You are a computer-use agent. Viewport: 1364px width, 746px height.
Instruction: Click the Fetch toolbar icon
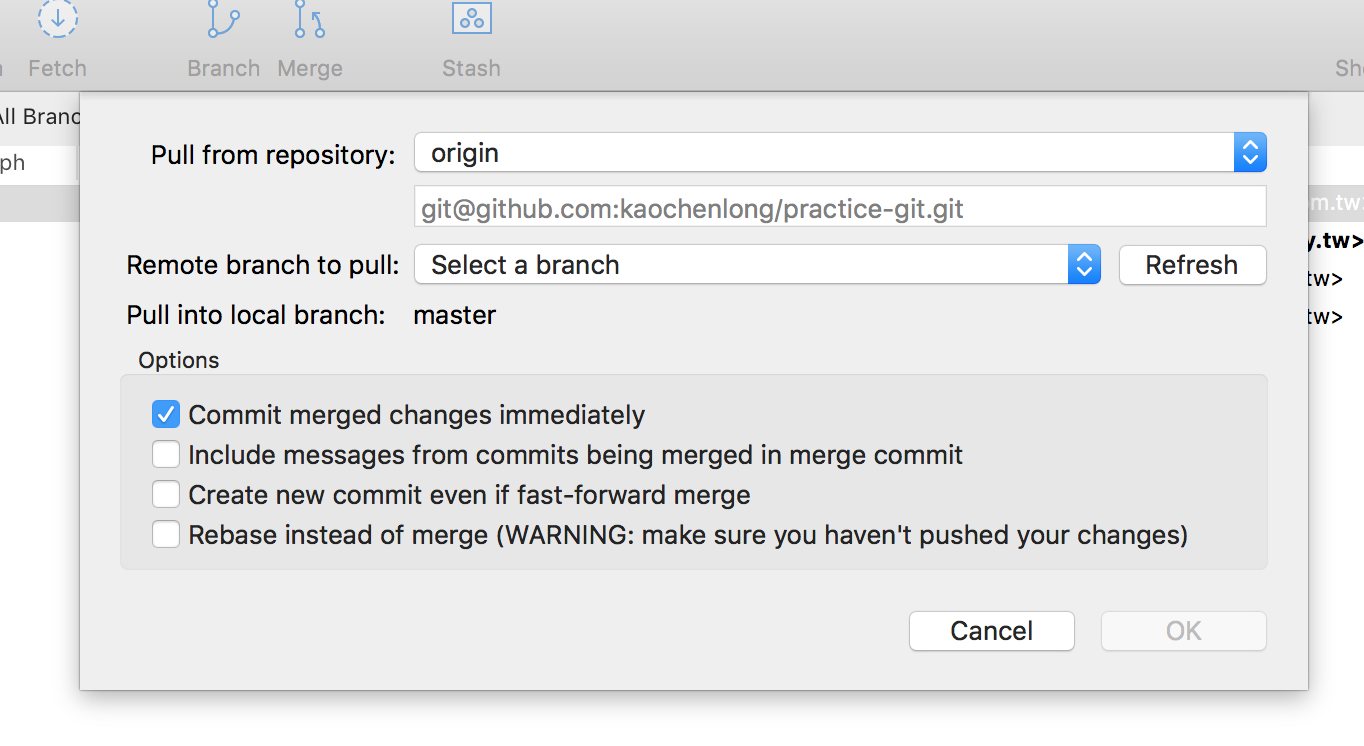pos(58,22)
